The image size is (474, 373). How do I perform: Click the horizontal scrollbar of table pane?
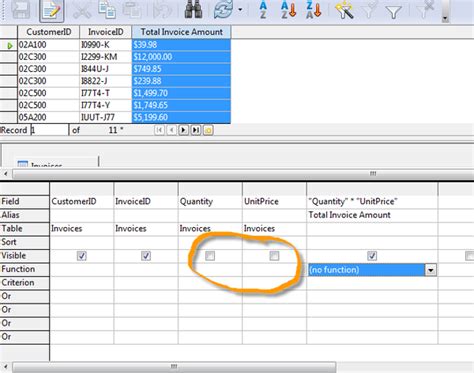[243, 174]
